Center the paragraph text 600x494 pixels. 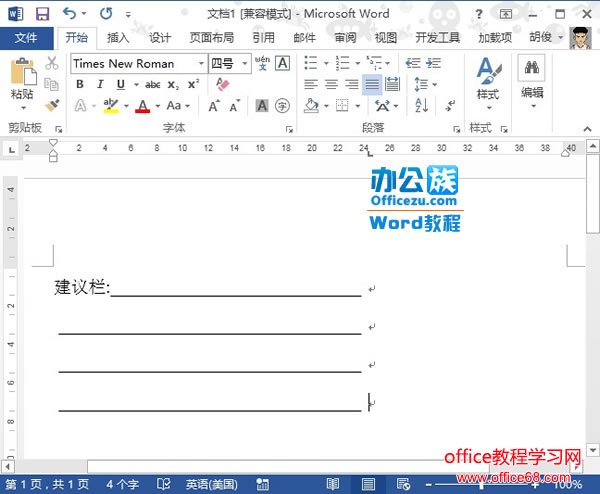(x=331, y=84)
